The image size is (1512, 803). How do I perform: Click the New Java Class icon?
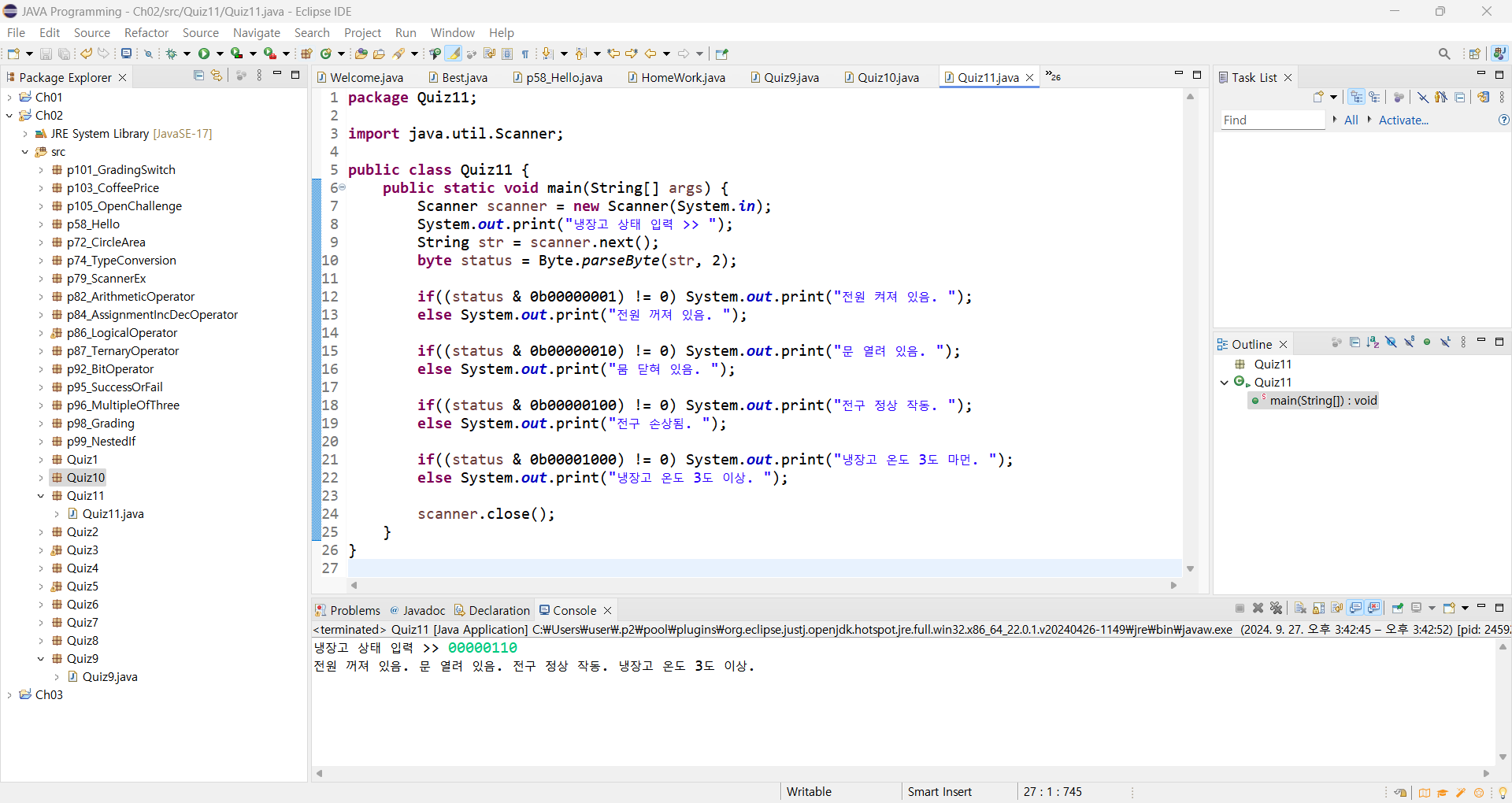coord(326,54)
